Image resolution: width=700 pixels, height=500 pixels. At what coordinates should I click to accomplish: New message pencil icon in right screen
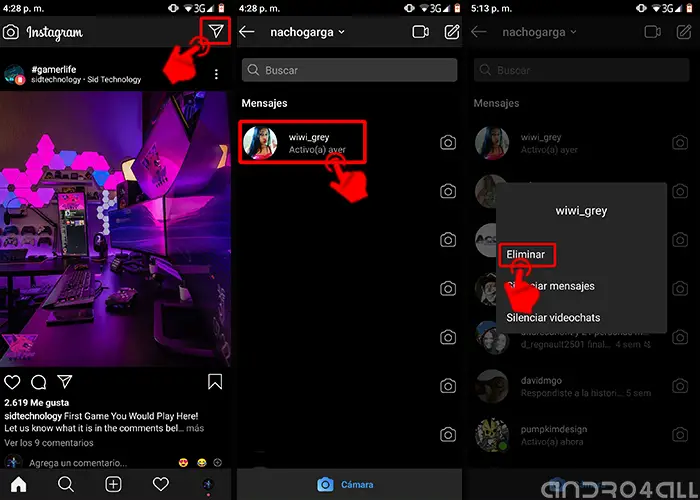[x=684, y=32]
